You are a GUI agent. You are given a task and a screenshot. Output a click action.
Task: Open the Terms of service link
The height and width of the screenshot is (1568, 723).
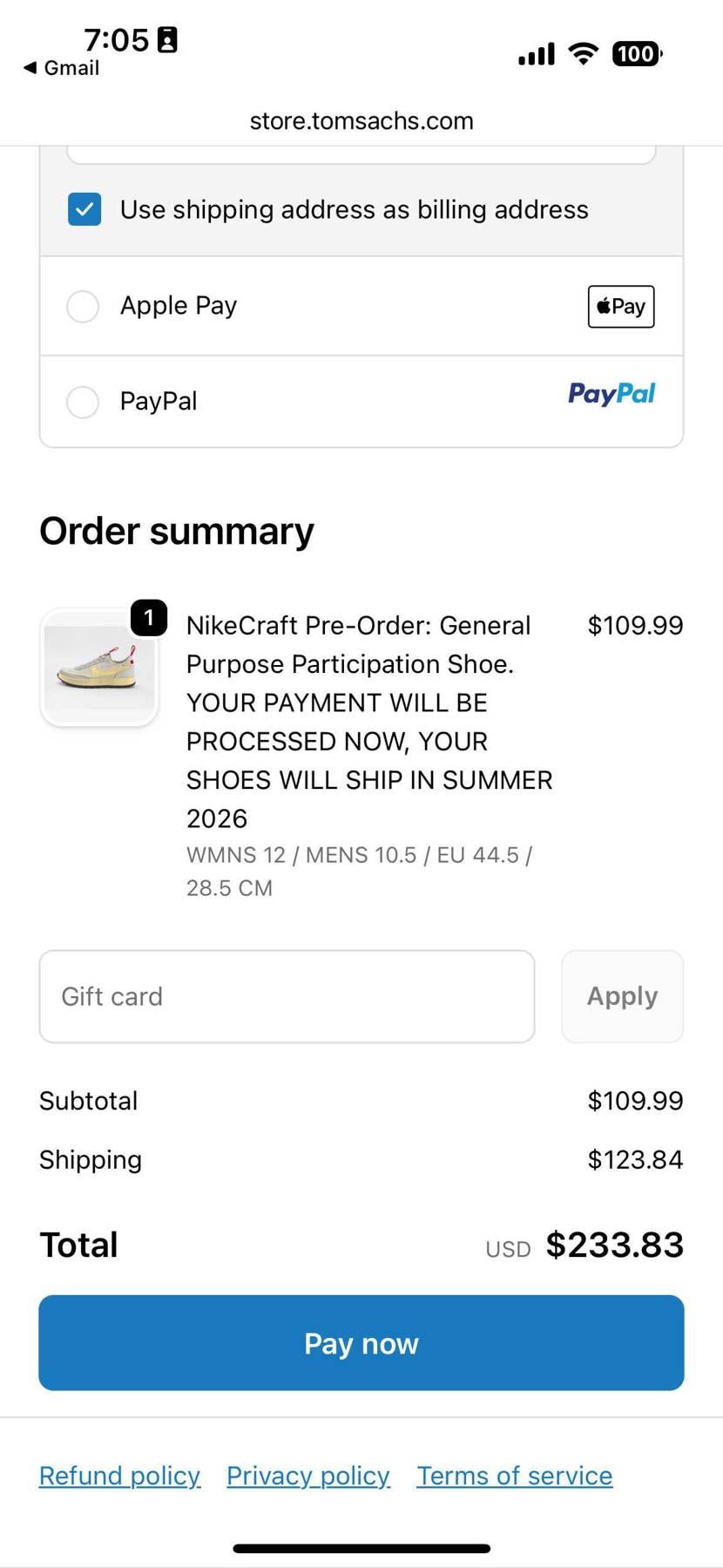[x=514, y=1476]
